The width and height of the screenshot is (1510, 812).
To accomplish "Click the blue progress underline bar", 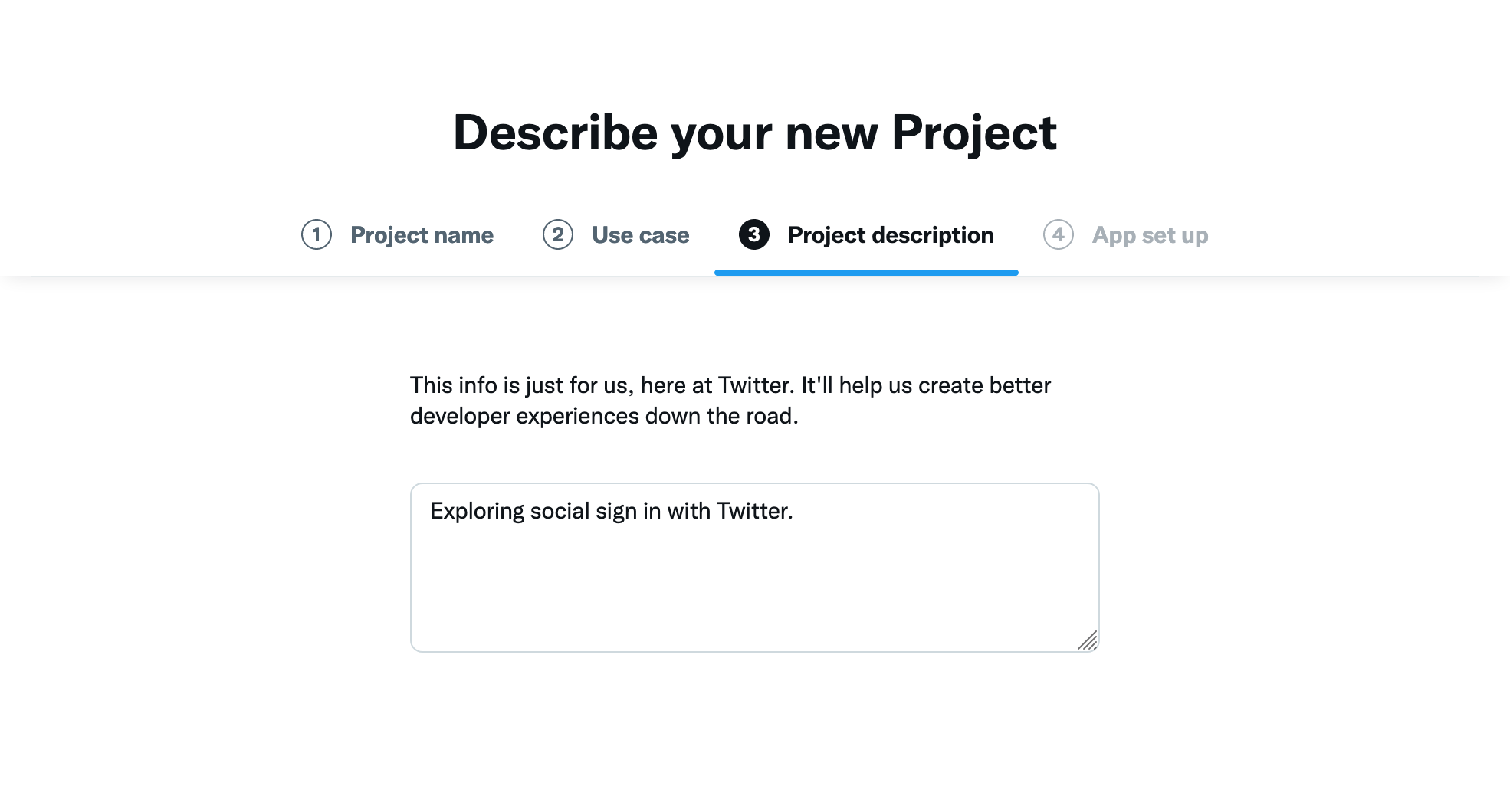I will (x=866, y=272).
